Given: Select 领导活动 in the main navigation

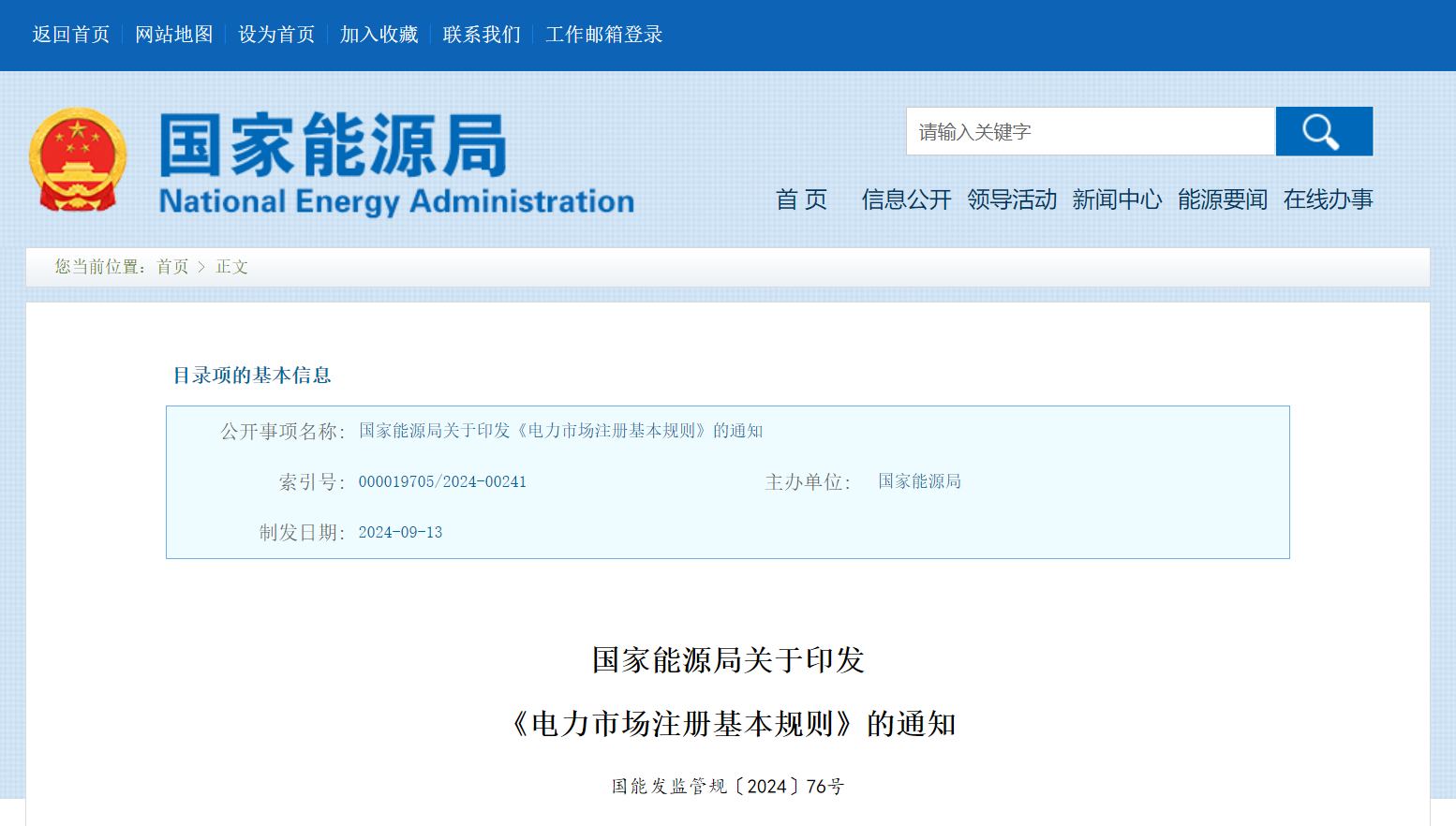Looking at the screenshot, I should click(x=1012, y=199).
